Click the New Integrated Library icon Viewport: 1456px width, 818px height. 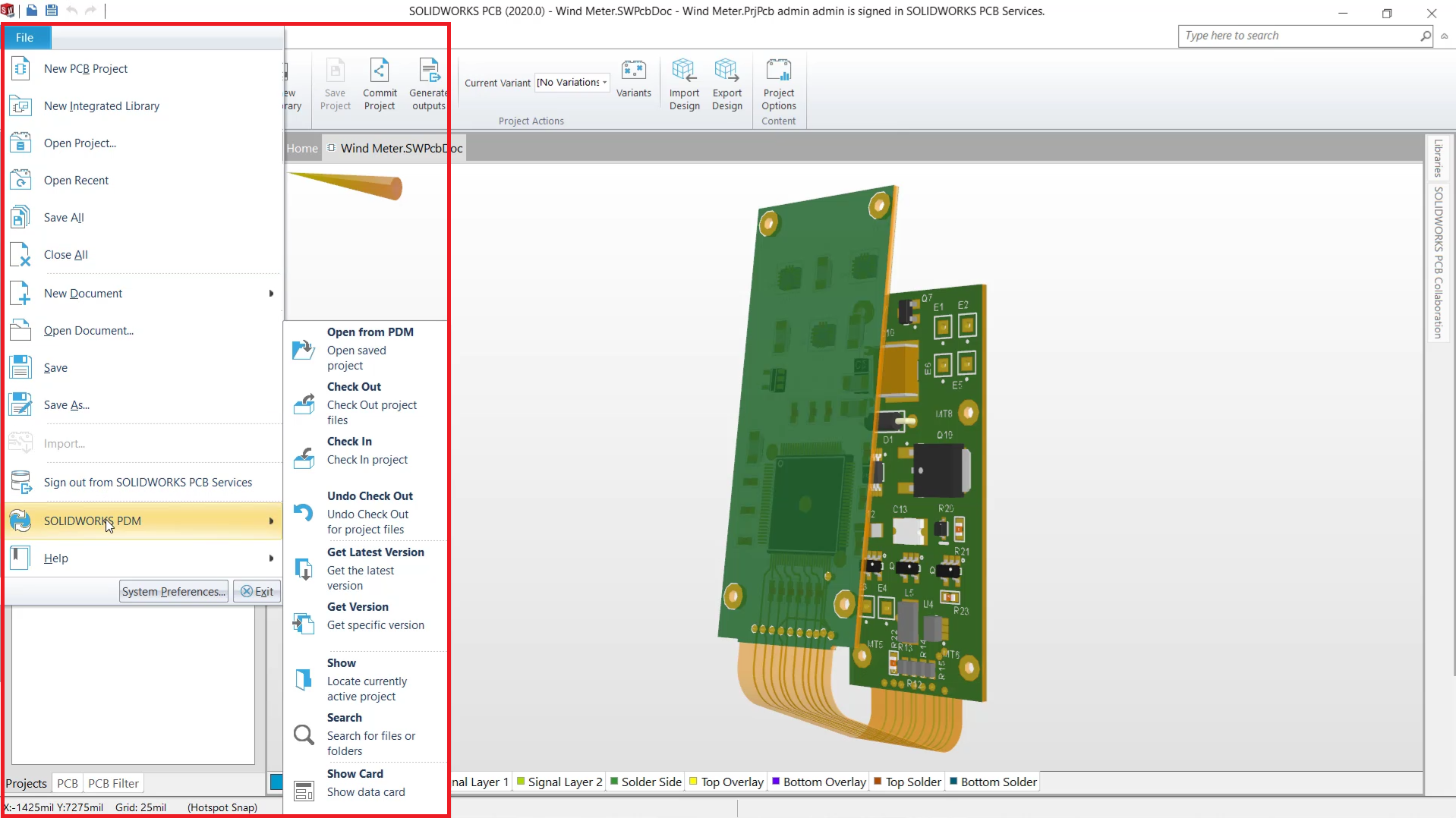(20, 106)
